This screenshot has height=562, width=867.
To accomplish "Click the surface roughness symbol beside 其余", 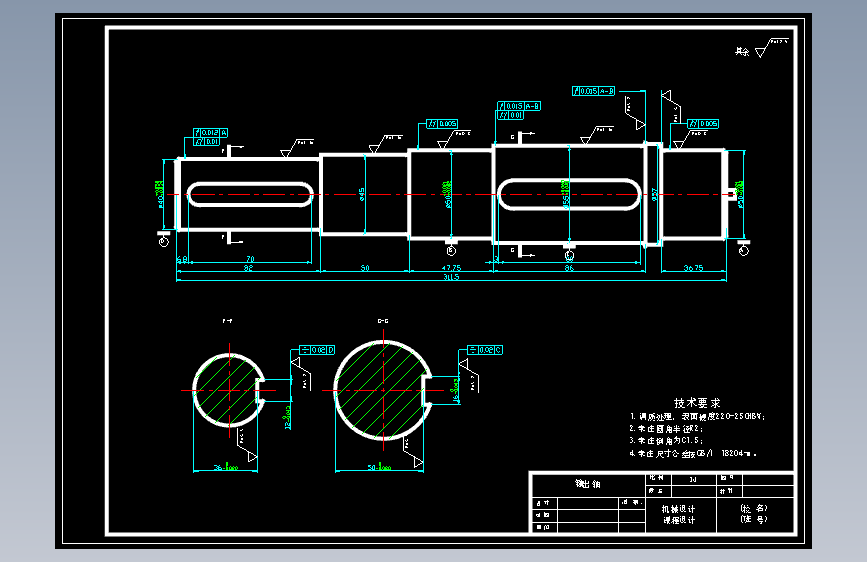I will (771, 48).
